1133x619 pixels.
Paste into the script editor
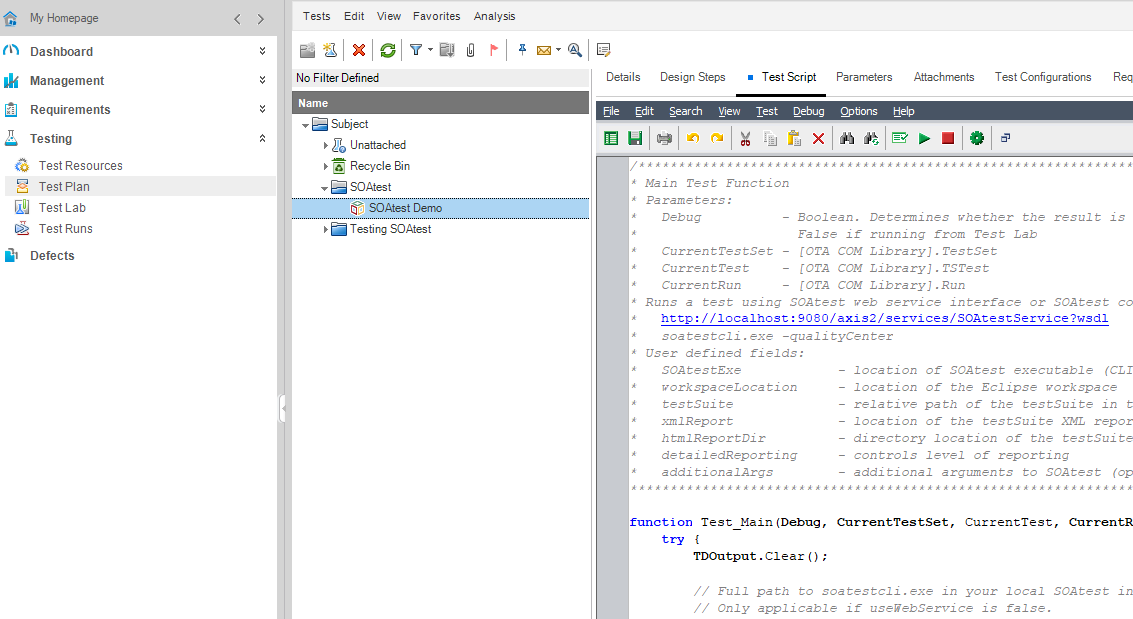click(x=794, y=138)
